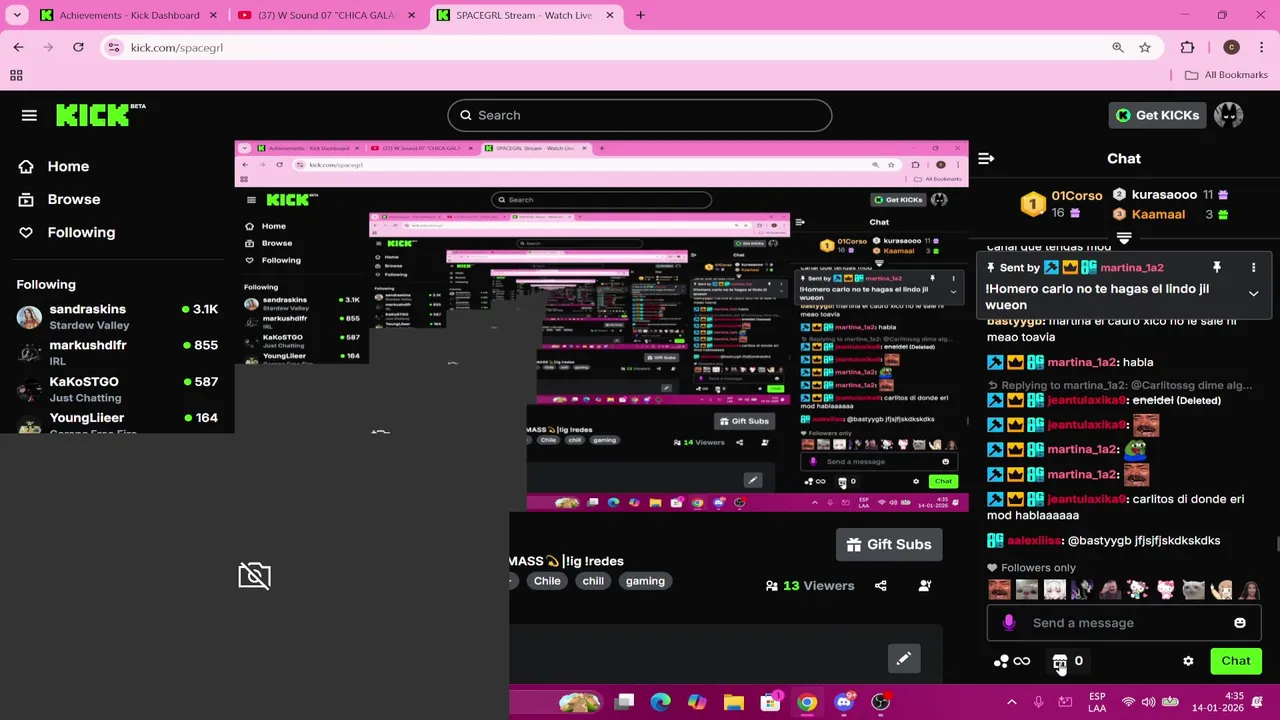Open channel points infinity balance
This screenshot has height=720, width=1280.
coord(1012,661)
